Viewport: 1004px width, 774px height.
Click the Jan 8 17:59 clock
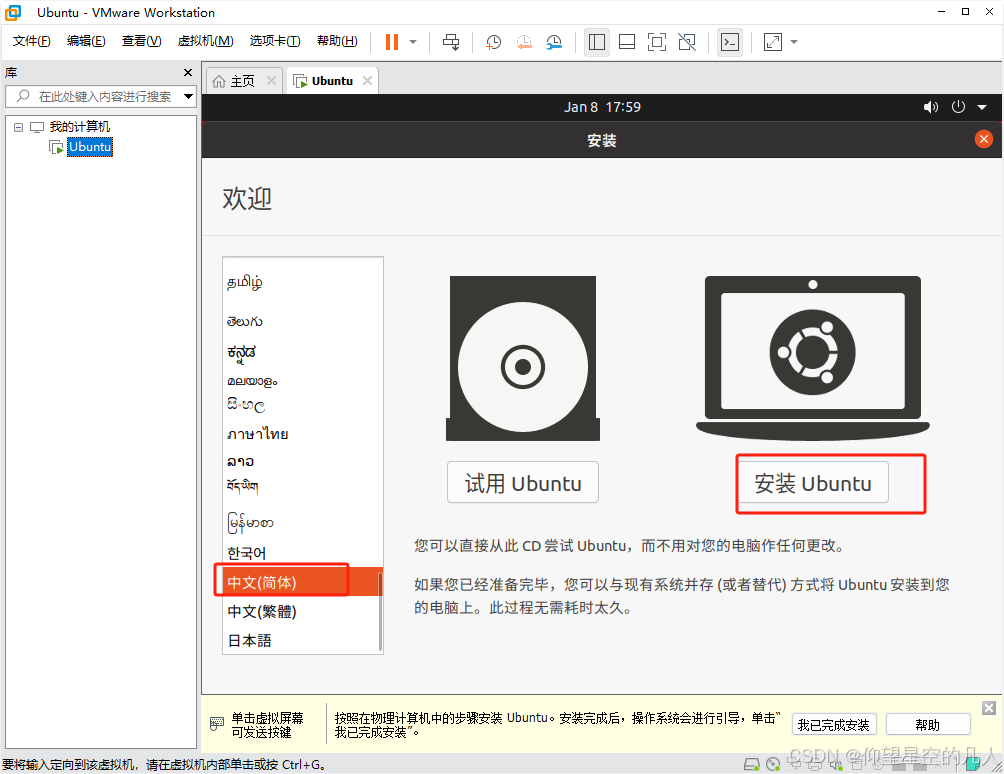(x=602, y=107)
